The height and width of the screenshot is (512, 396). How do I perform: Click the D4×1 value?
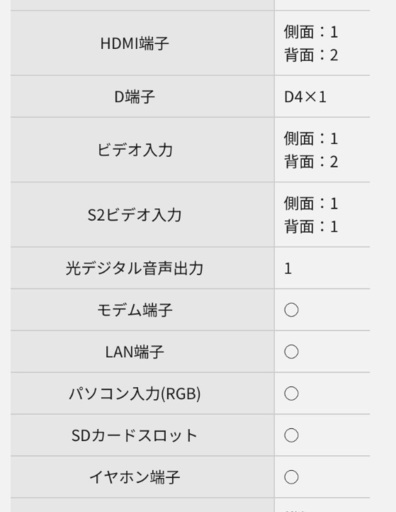click(x=305, y=97)
